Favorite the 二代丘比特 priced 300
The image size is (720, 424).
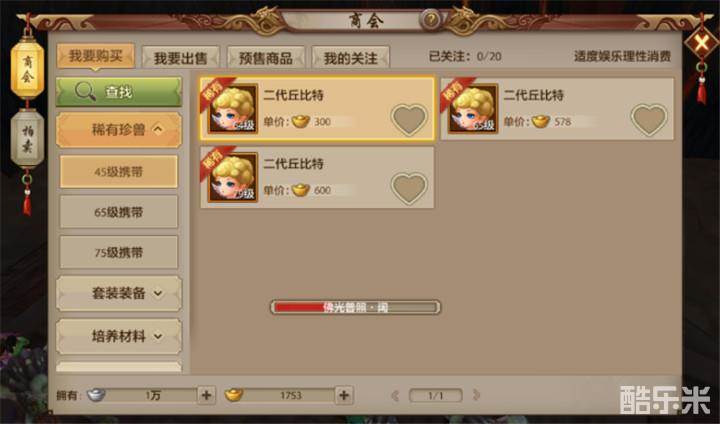pos(409,120)
